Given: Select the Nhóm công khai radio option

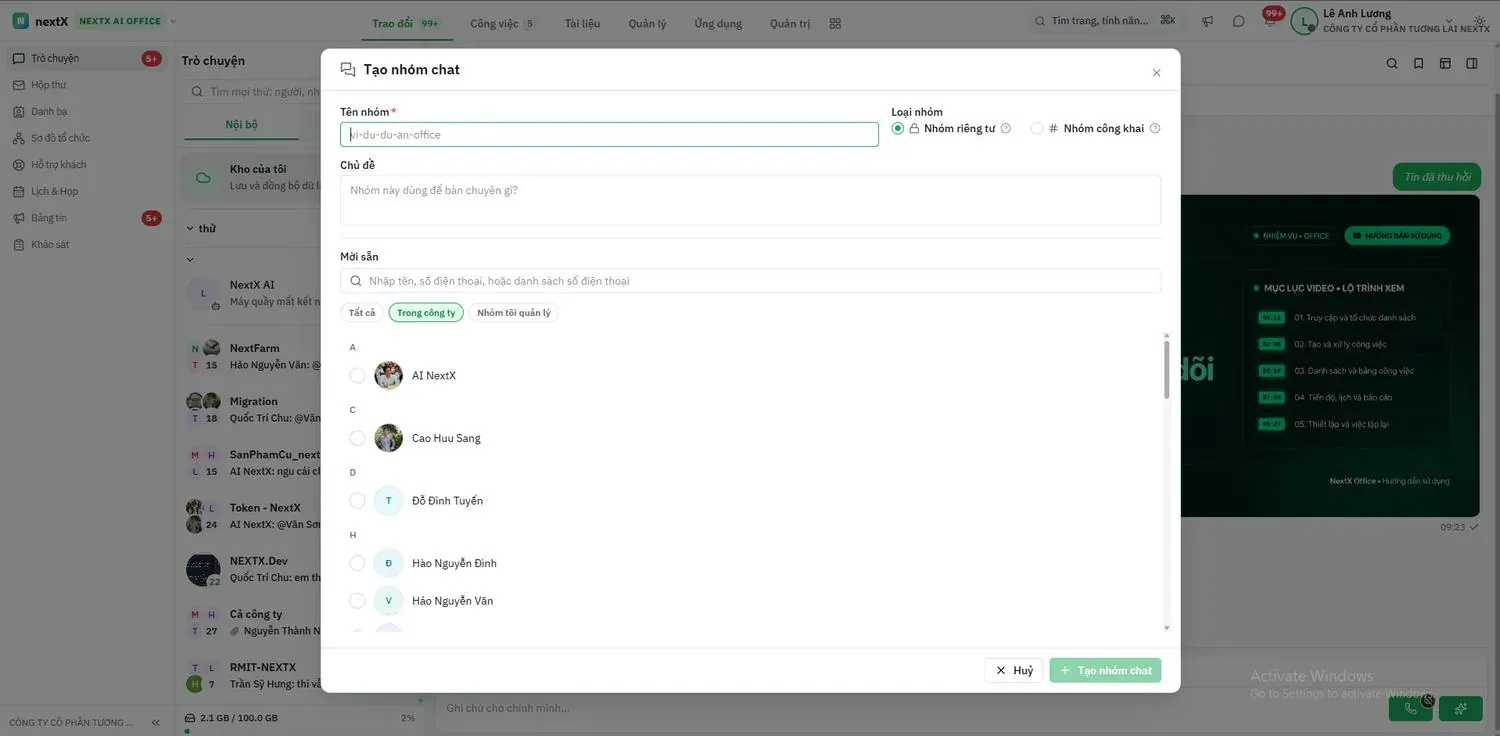Looking at the screenshot, I should (x=1037, y=128).
